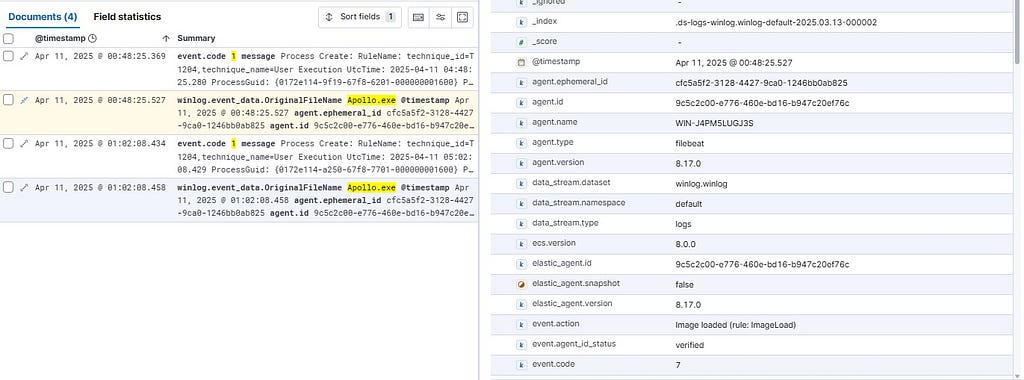Click the vertical scrollbar of the field panel
1024x380 pixels.
(x=1018, y=33)
